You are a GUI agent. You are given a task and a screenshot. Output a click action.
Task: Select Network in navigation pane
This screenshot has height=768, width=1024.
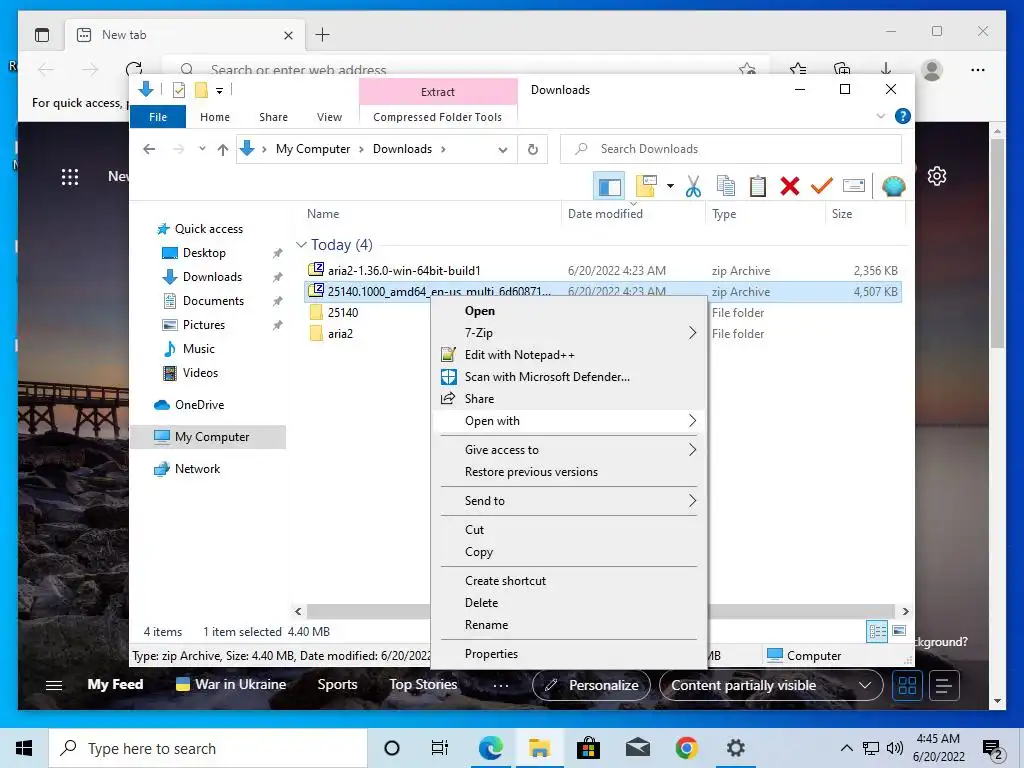click(197, 469)
